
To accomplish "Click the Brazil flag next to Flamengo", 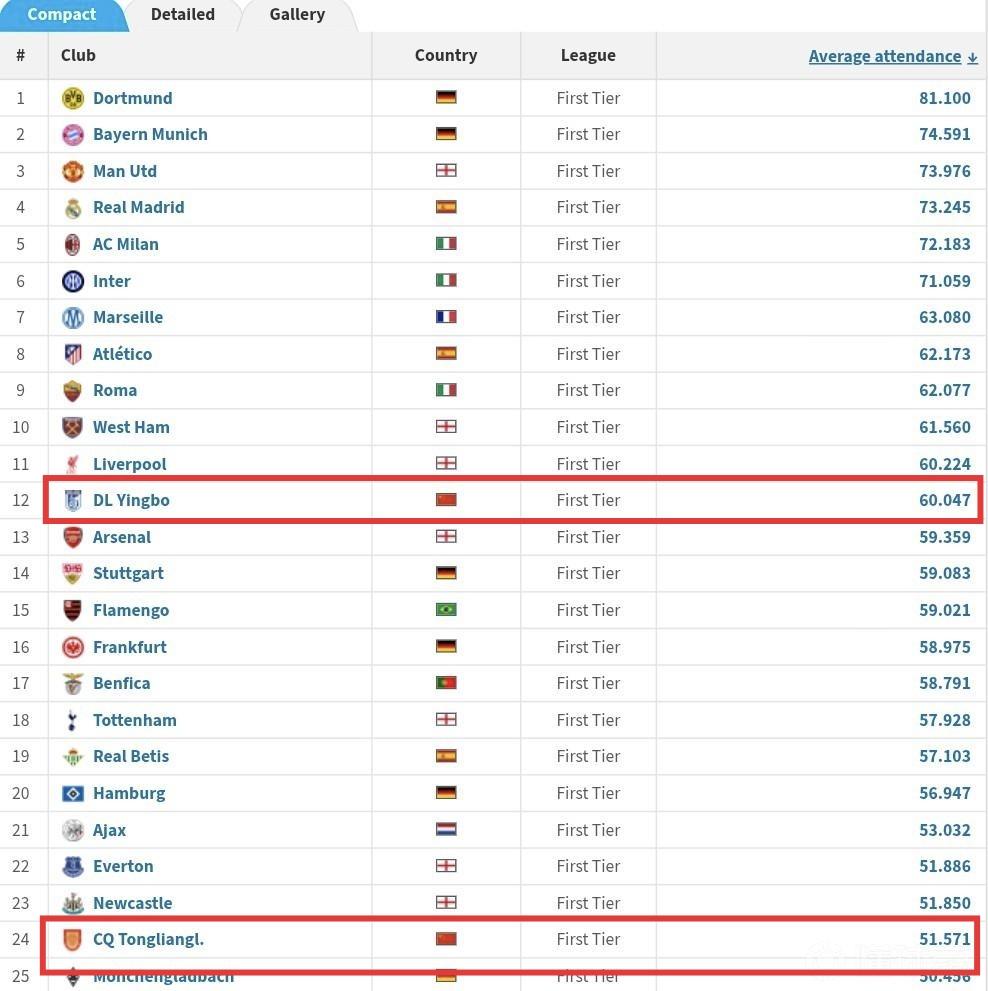I will [446, 610].
